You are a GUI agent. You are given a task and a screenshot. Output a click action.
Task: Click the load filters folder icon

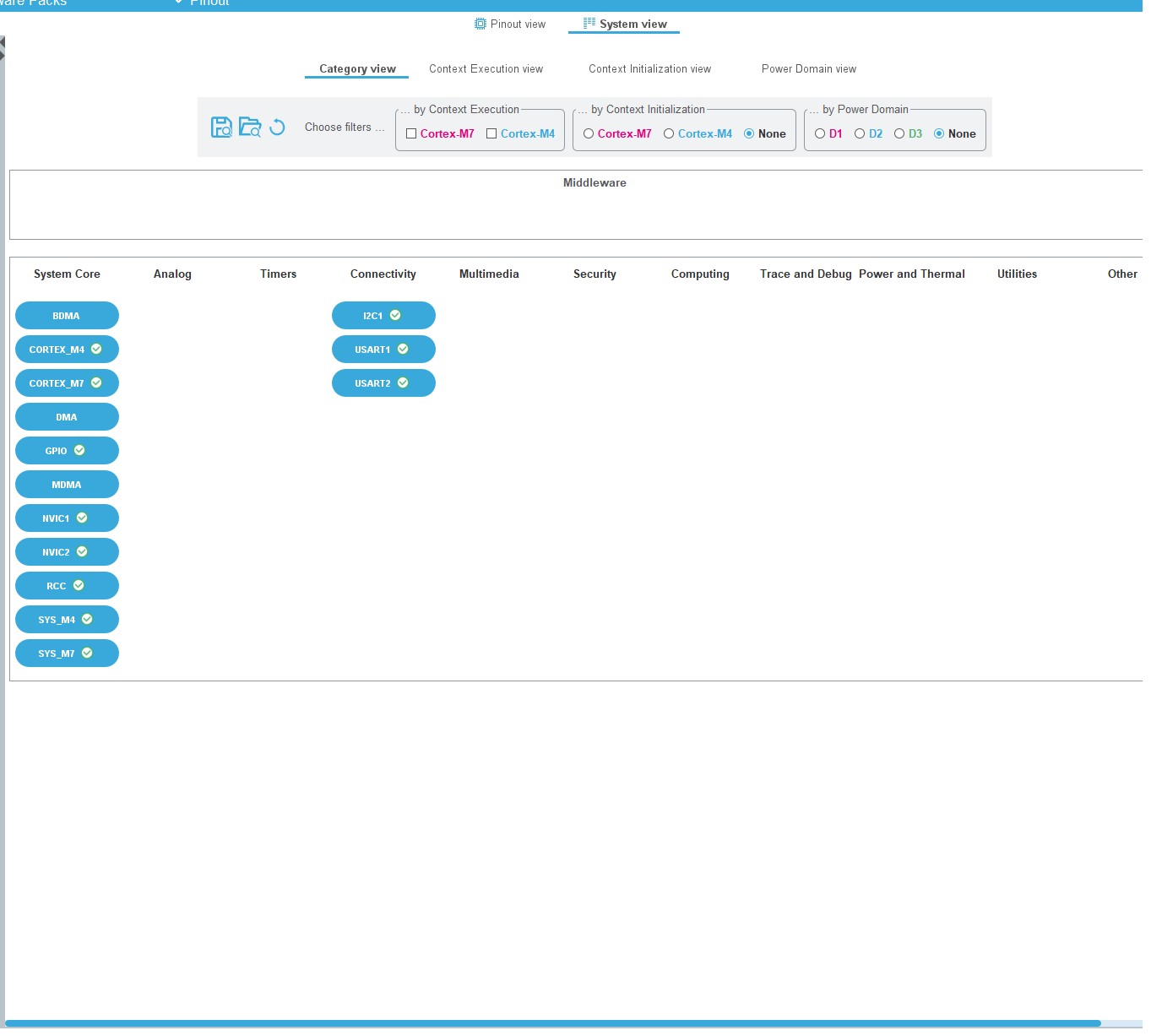point(250,127)
